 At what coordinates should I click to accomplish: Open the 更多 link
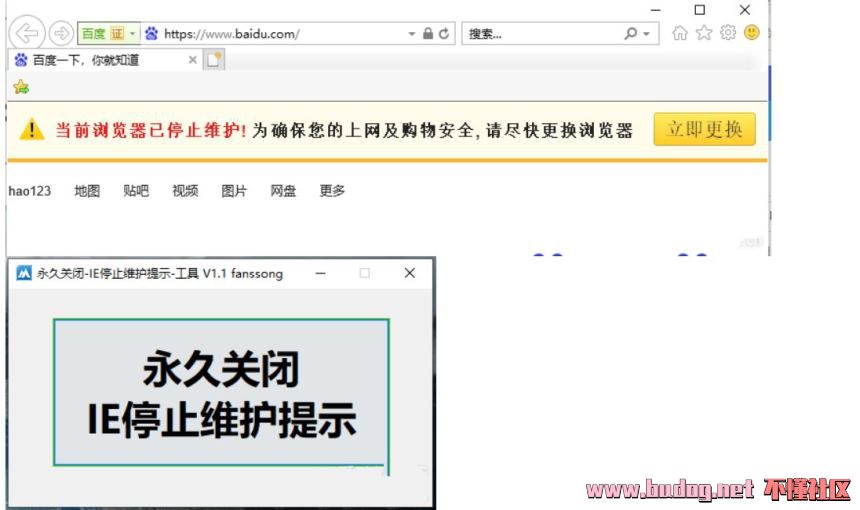pos(332,191)
